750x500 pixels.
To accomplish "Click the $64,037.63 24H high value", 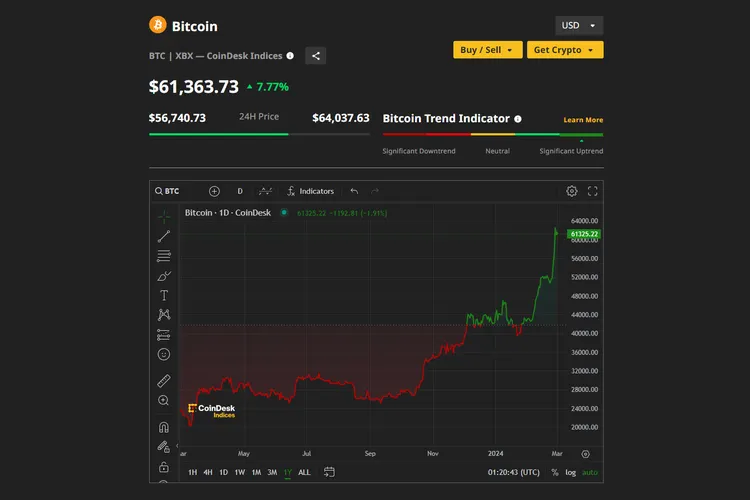I will click(341, 118).
